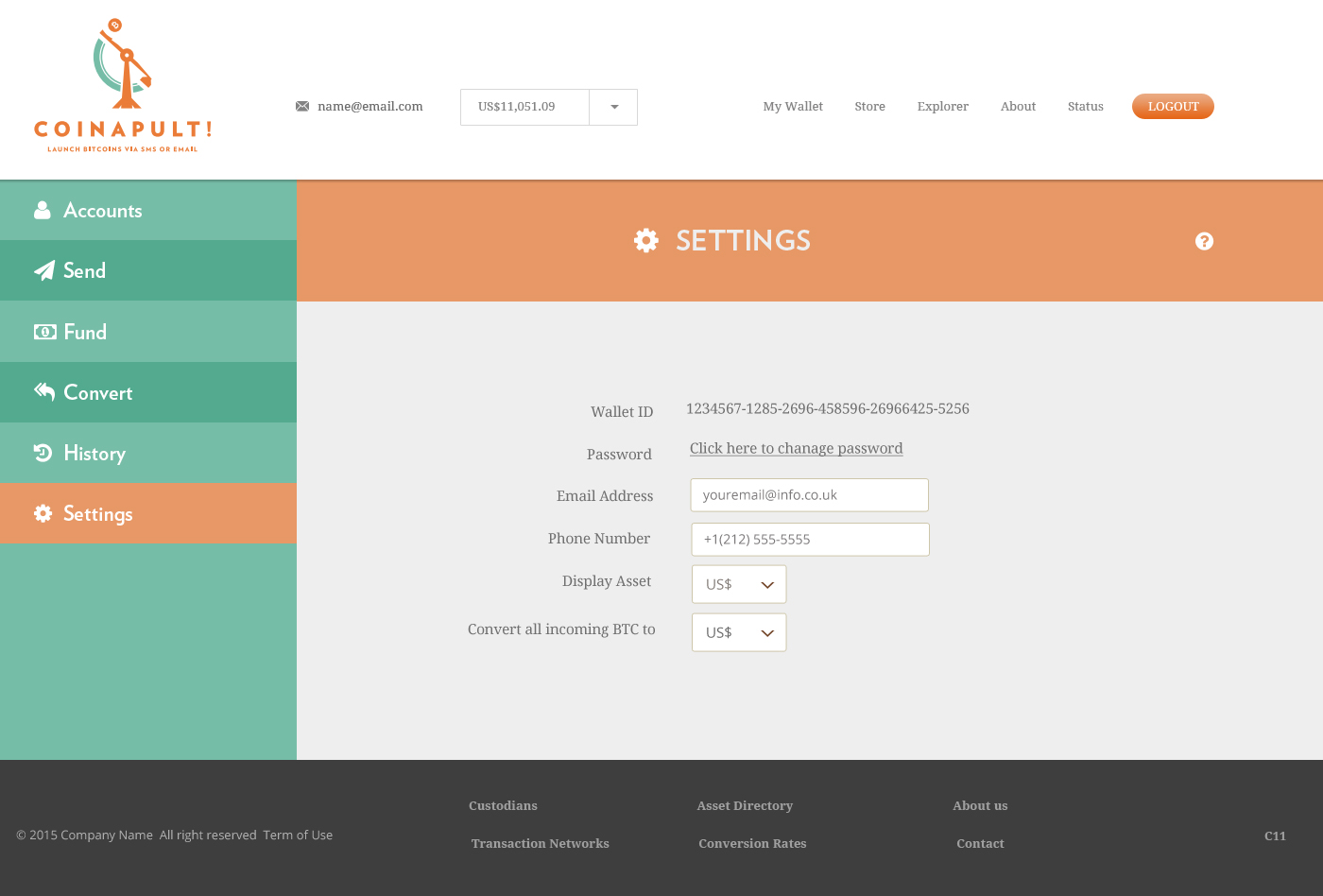This screenshot has width=1323, height=896.
Task: Click the Wallet ID label
Action: click(x=622, y=412)
